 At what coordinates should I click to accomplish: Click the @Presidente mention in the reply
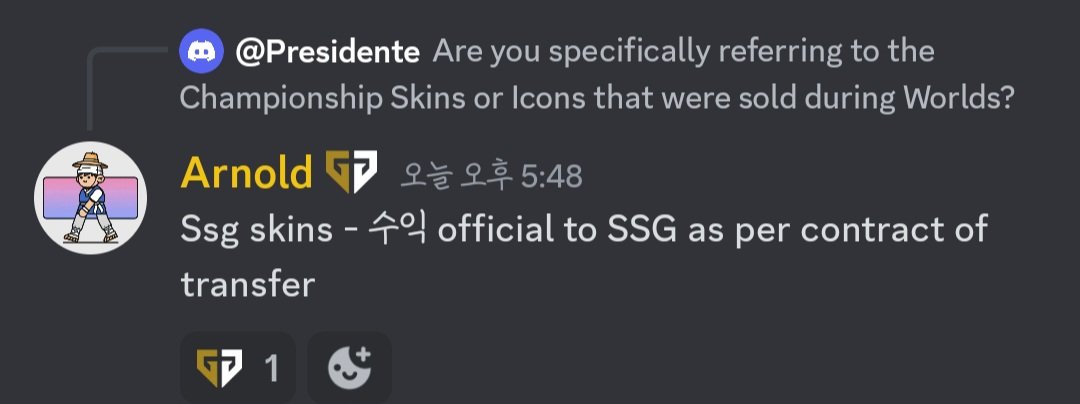[329, 51]
